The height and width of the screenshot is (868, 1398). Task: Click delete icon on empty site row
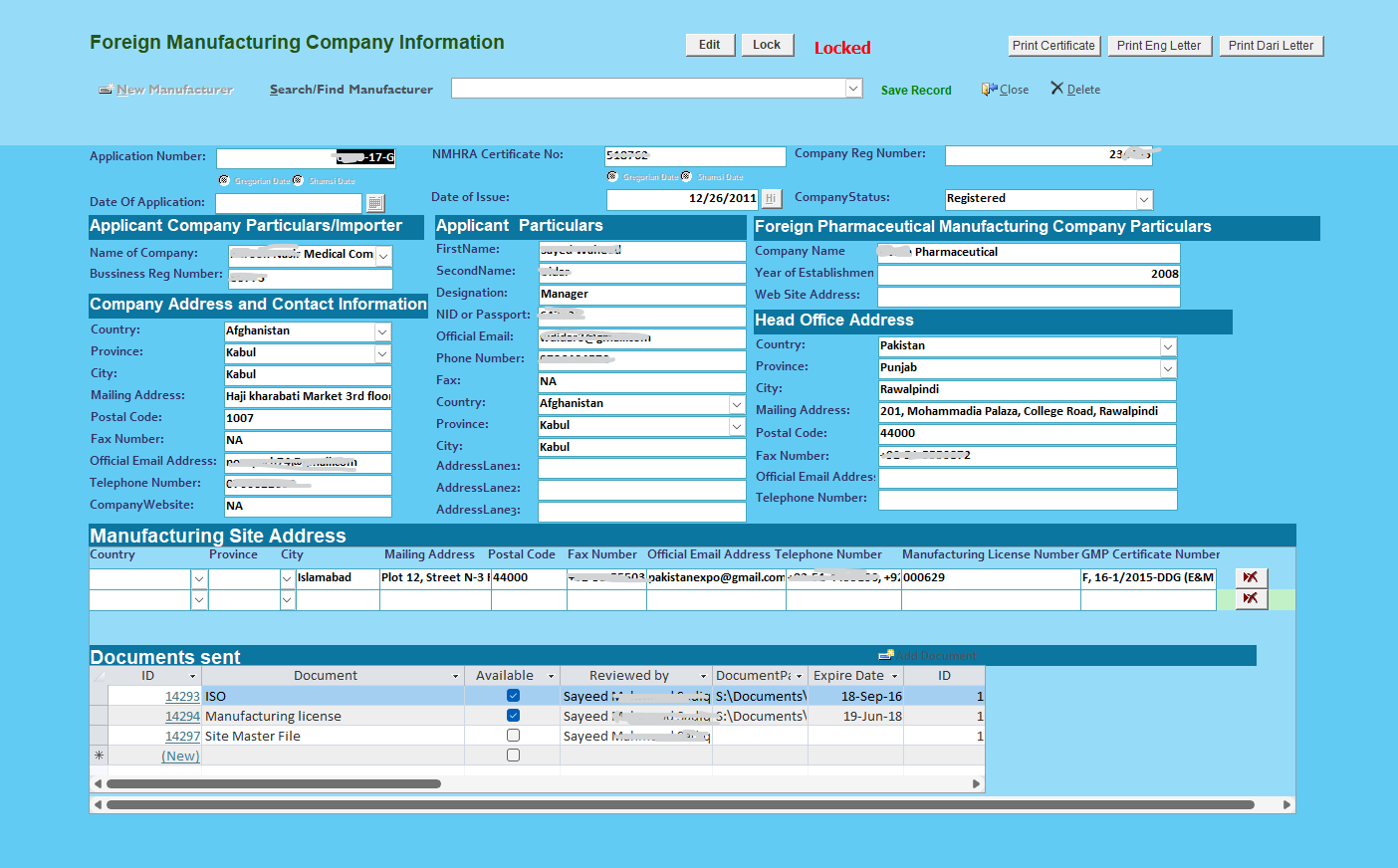click(x=1251, y=598)
